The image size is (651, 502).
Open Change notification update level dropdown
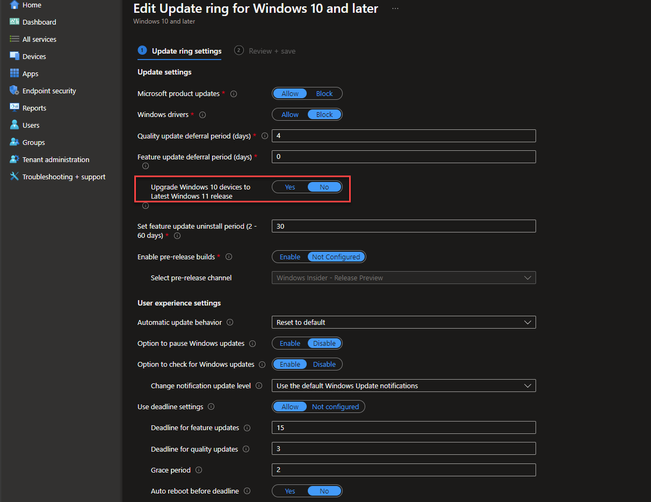click(404, 386)
